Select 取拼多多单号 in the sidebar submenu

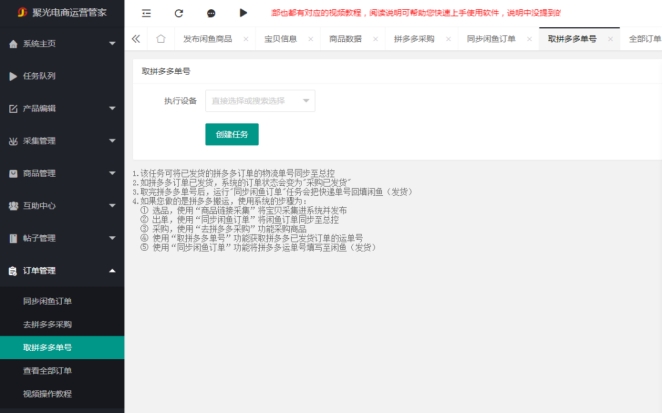[62, 347]
